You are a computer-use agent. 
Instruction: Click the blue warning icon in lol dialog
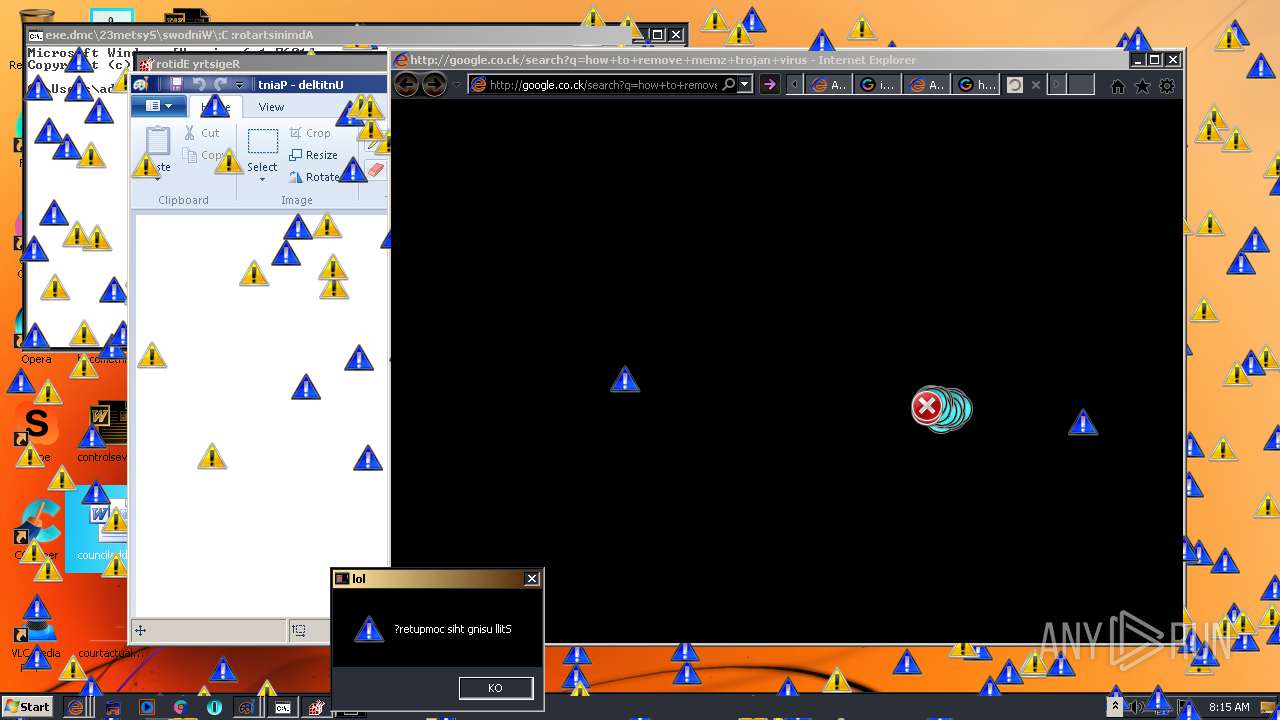(369, 629)
